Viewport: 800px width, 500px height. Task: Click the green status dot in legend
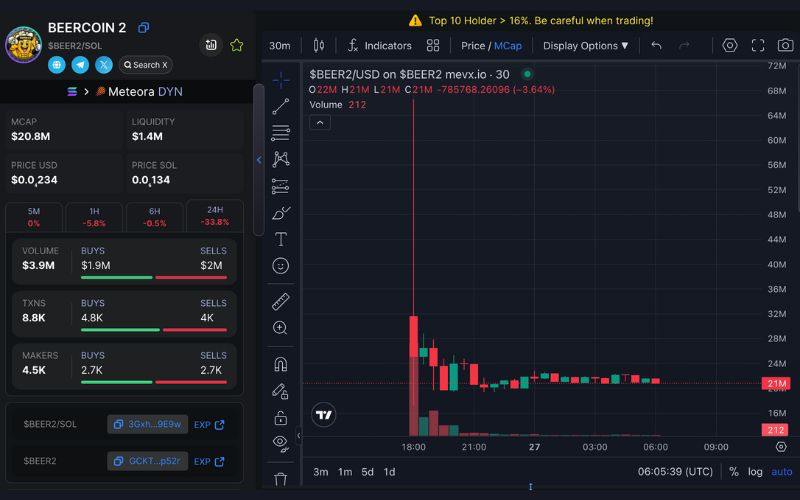[x=528, y=74]
